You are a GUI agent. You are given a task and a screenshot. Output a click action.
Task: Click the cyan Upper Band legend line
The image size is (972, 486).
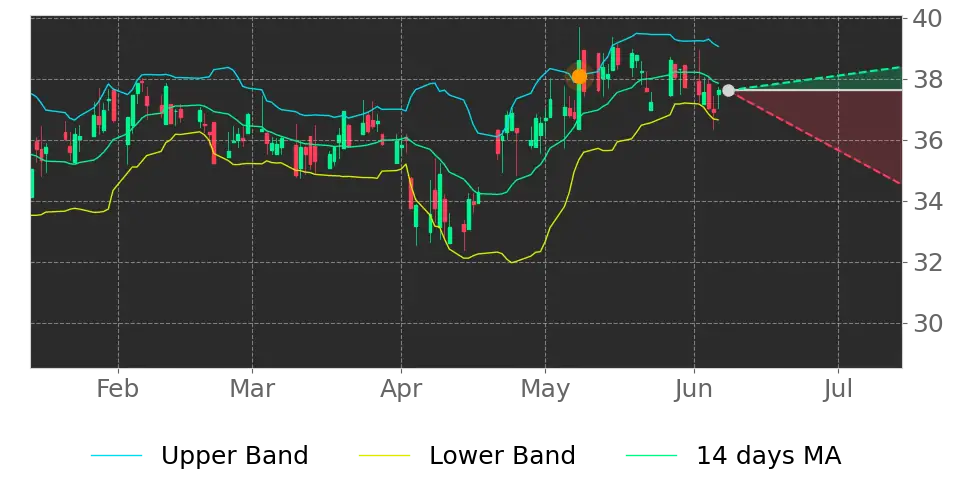[117, 456]
